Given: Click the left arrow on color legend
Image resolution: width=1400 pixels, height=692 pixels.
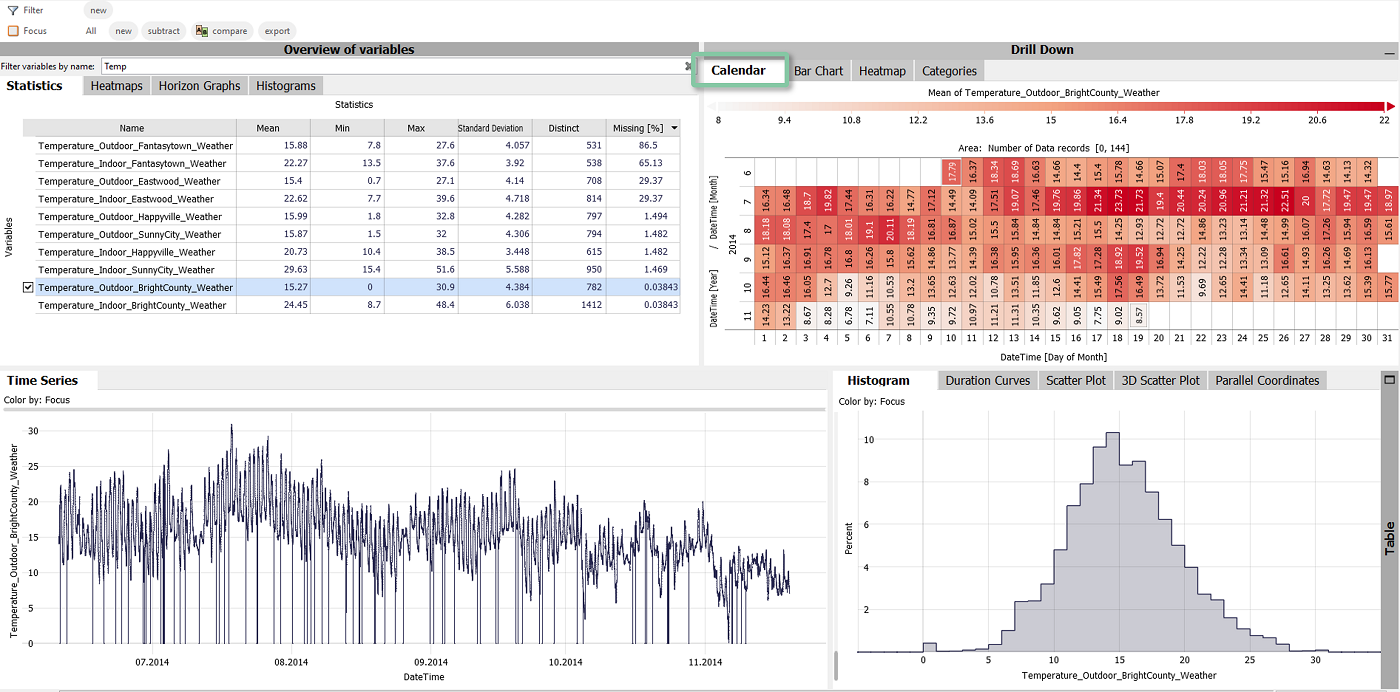Looking at the screenshot, I should point(713,106).
